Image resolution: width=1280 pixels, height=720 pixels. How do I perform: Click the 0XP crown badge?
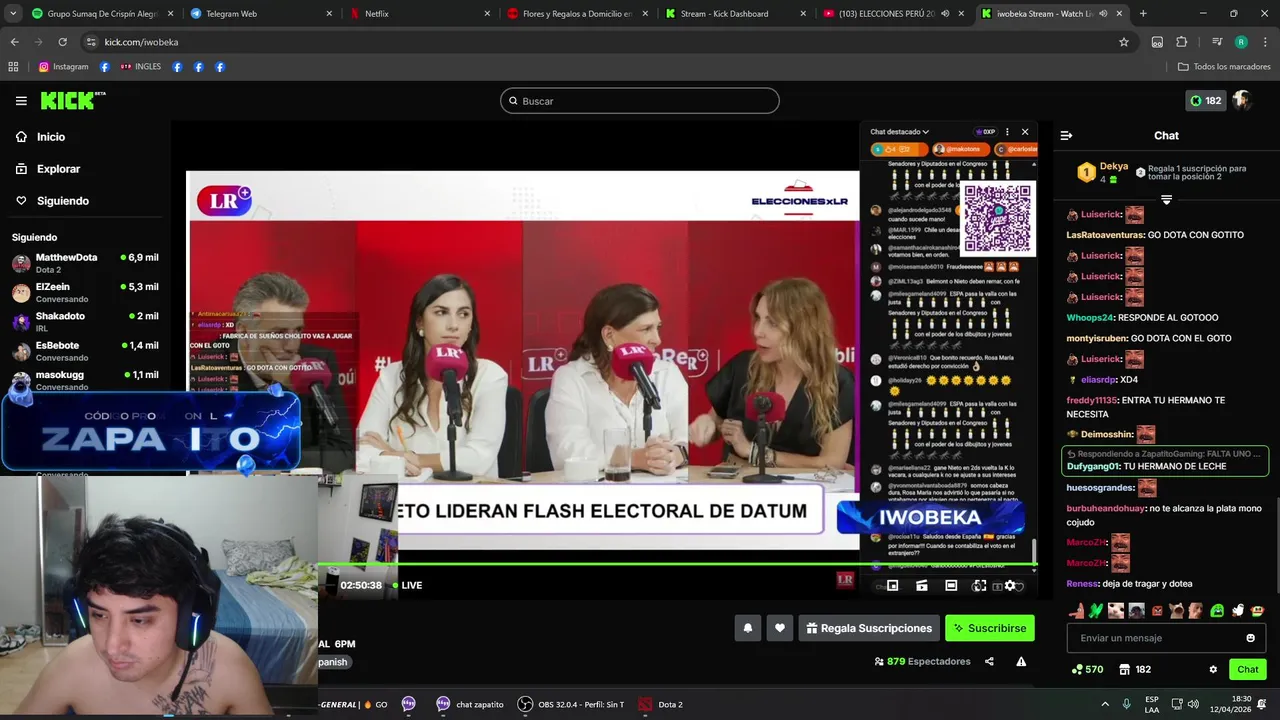pyautogui.click(x=986, y=132)
